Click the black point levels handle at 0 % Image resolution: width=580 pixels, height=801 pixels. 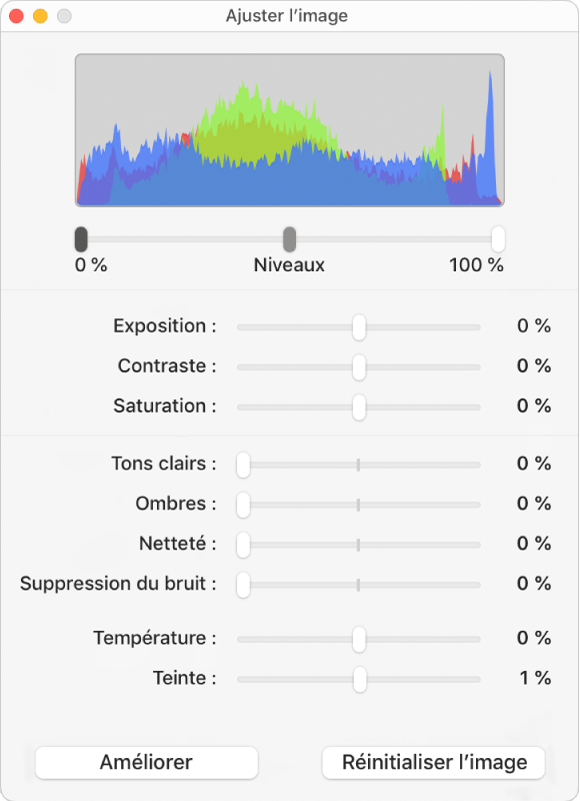tap(81, 239)
